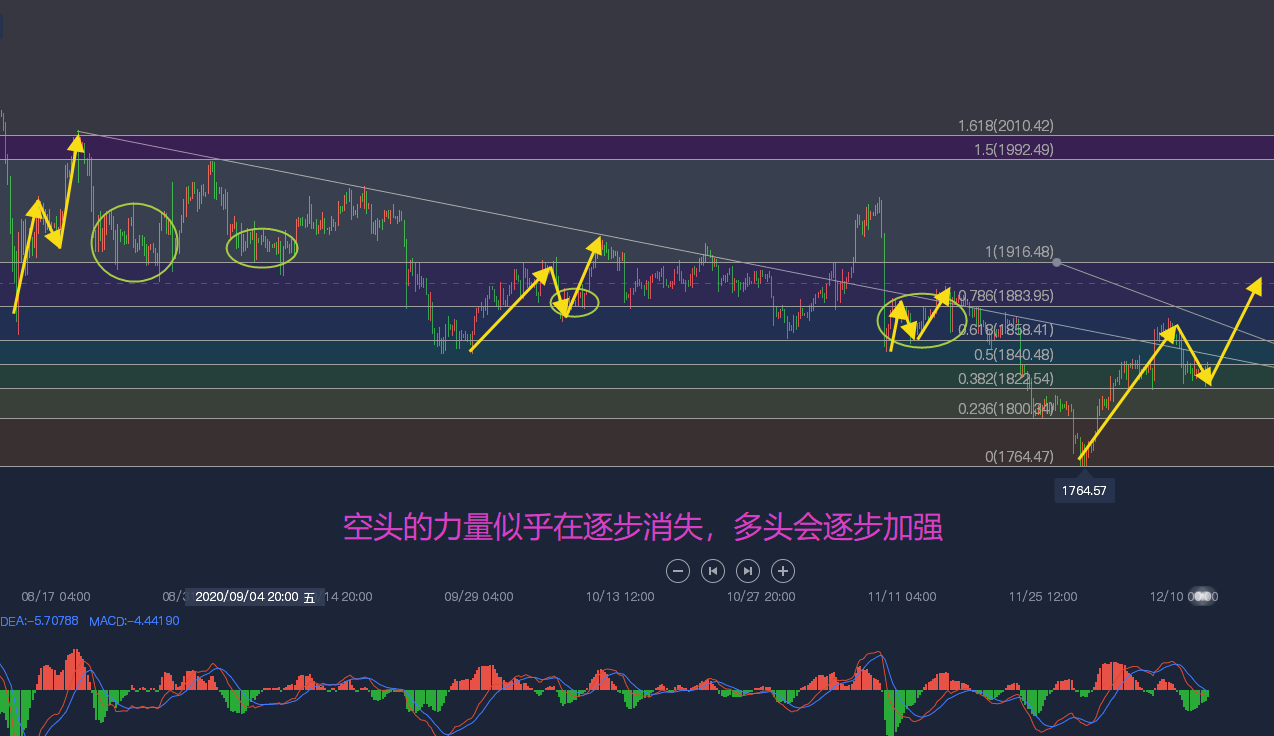
Task: Click the 0.382(1822.54) Fibonacci label
Action: tap(1005, 379)
